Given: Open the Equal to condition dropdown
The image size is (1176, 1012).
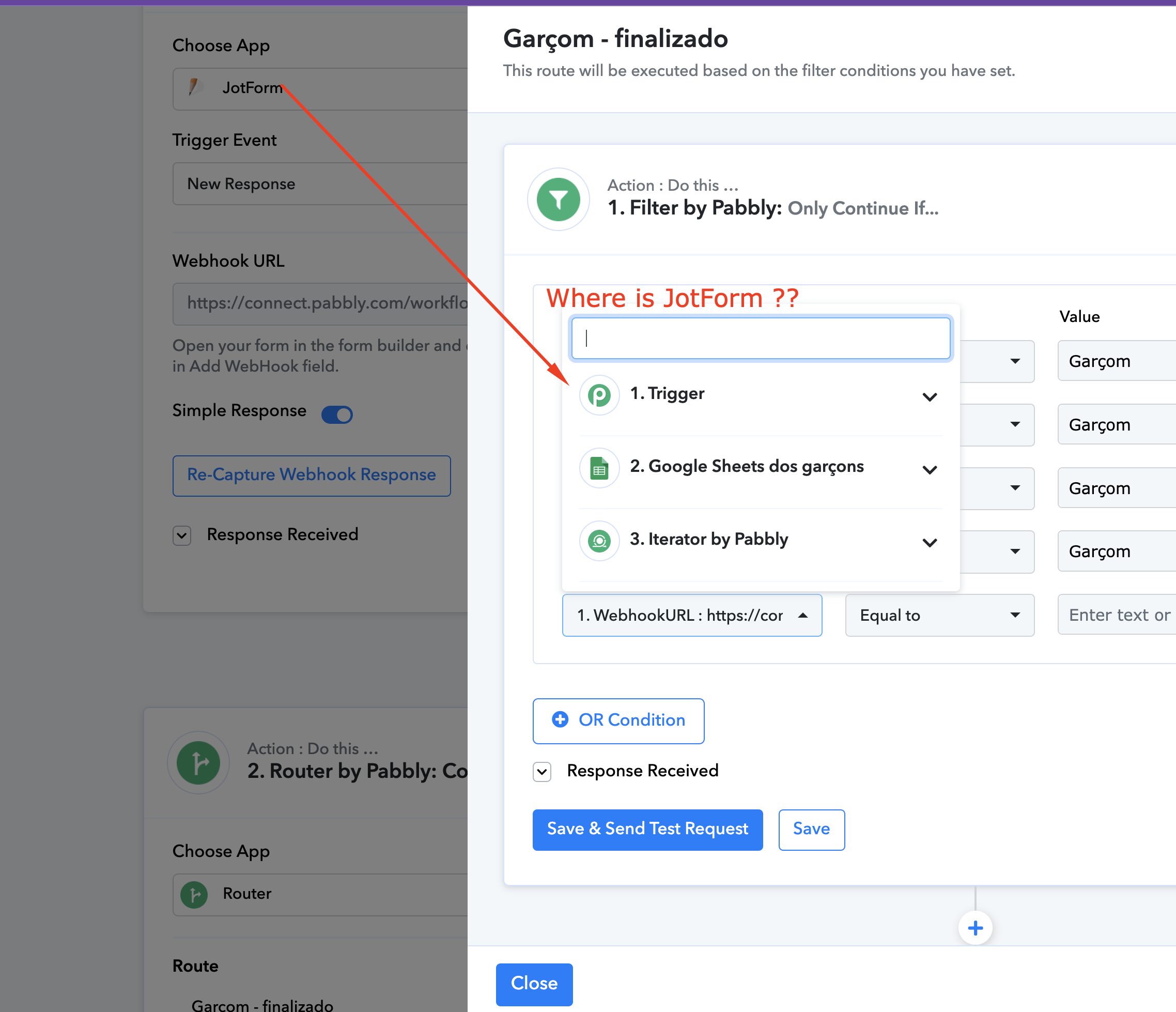Looking at the screenshot, I should click(939, 615).
